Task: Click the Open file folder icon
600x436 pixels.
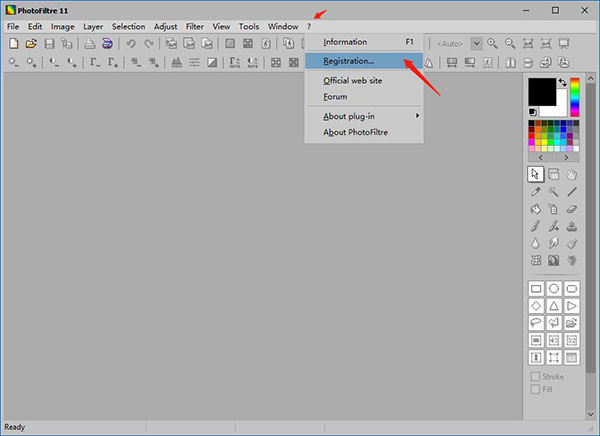Action: 31,43
